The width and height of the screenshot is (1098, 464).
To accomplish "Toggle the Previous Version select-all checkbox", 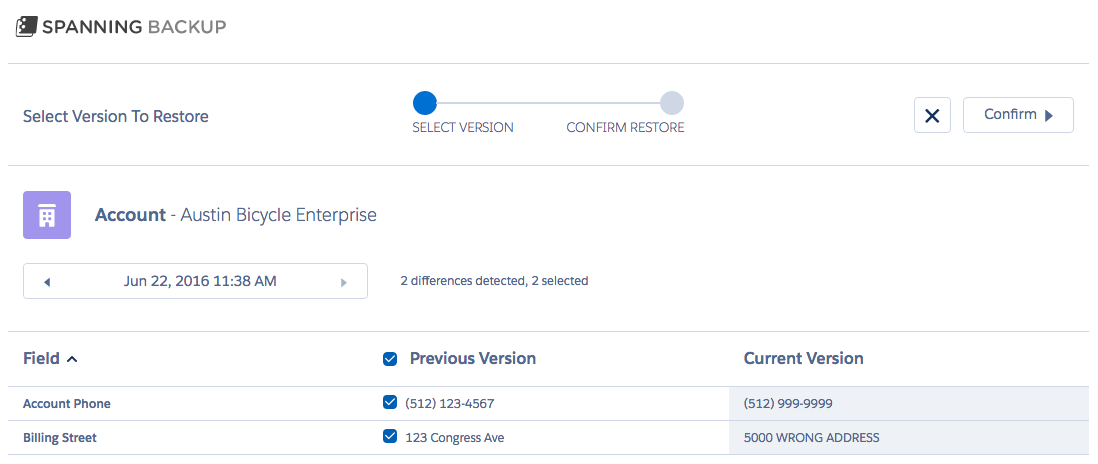I will tap(390, 359).
